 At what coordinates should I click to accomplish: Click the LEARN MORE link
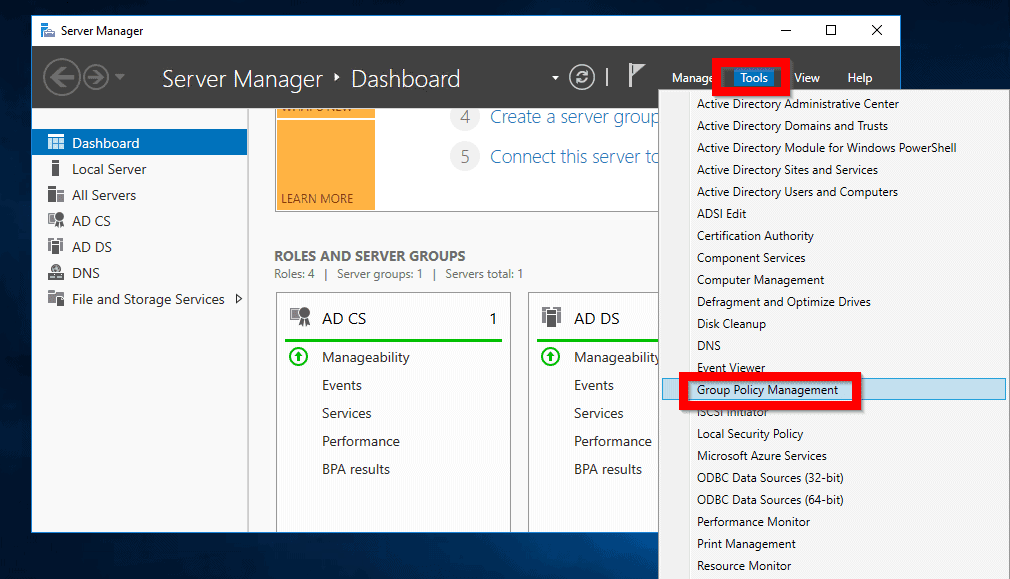(x=317, y=198)
